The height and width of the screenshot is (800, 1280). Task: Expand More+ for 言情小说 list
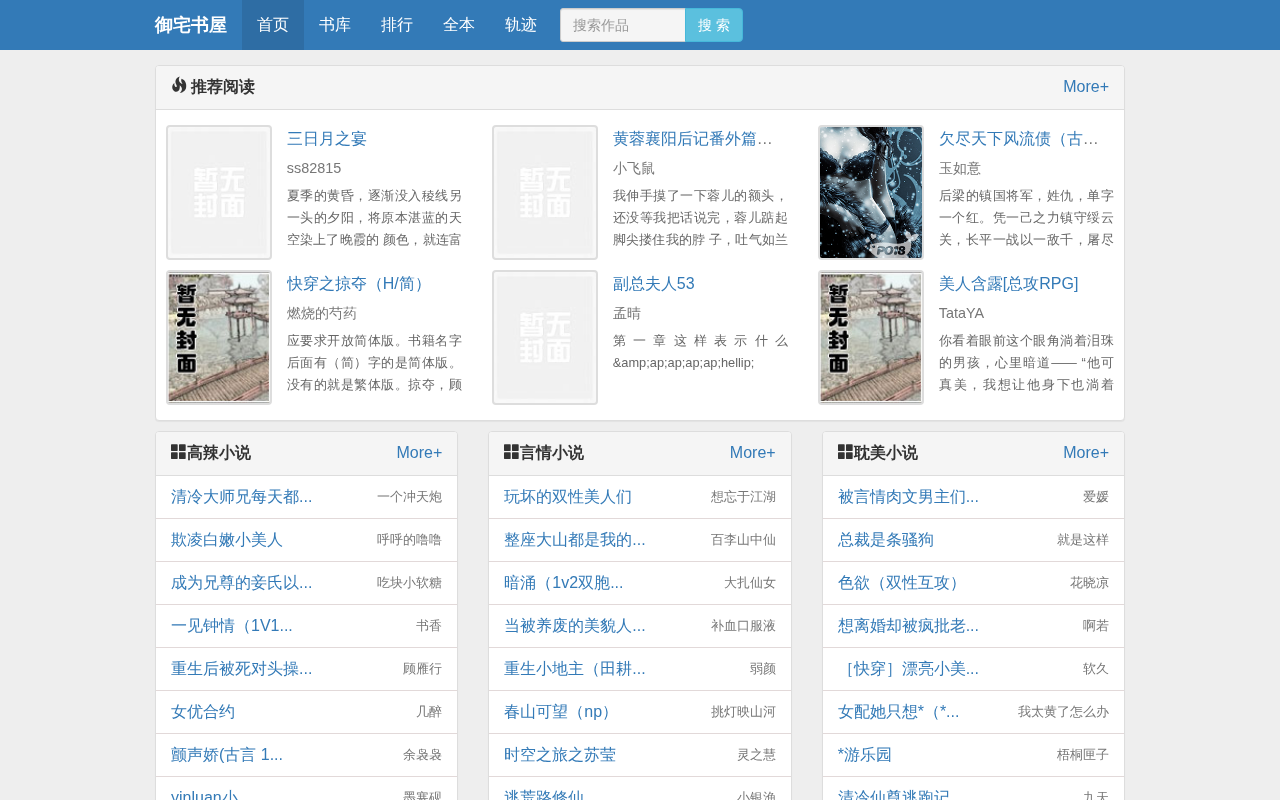pyautogui.click(x=753, y=453)
